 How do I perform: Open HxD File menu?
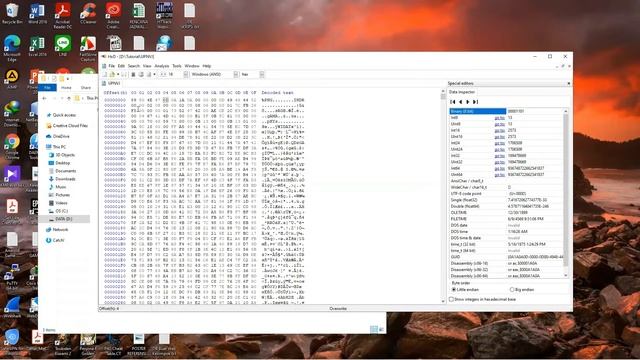111,66
